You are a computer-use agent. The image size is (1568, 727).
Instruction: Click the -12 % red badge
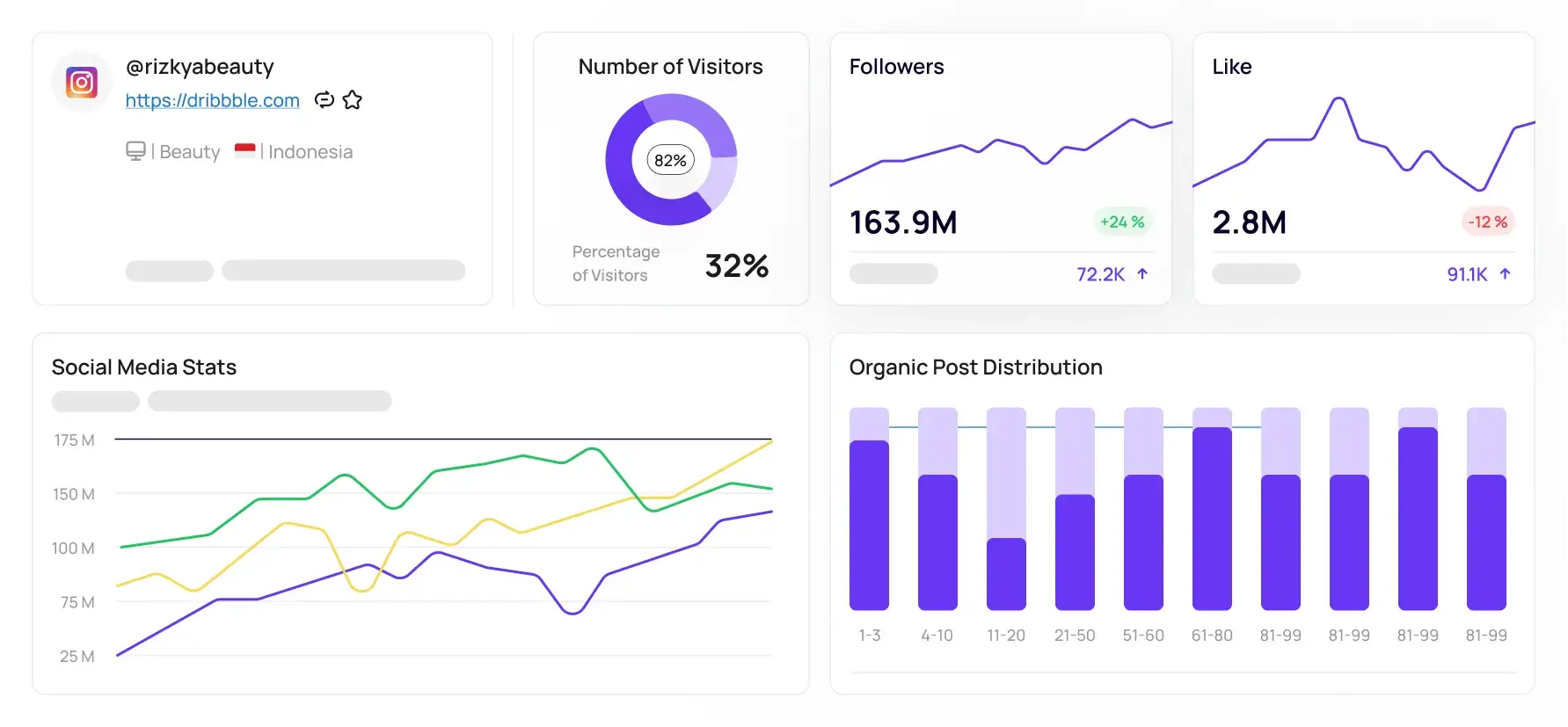(x=1487, y=222)
